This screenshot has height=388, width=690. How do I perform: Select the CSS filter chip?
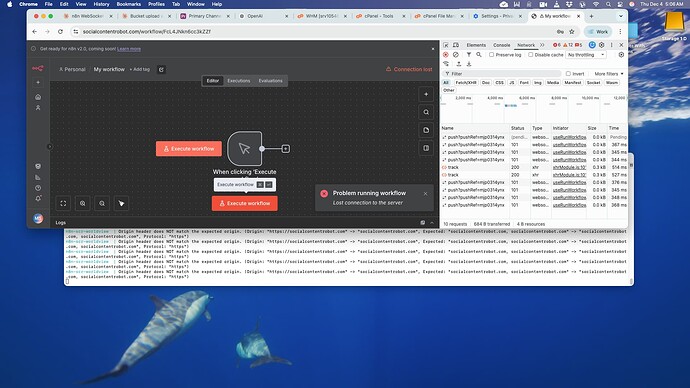pos(499,83)
